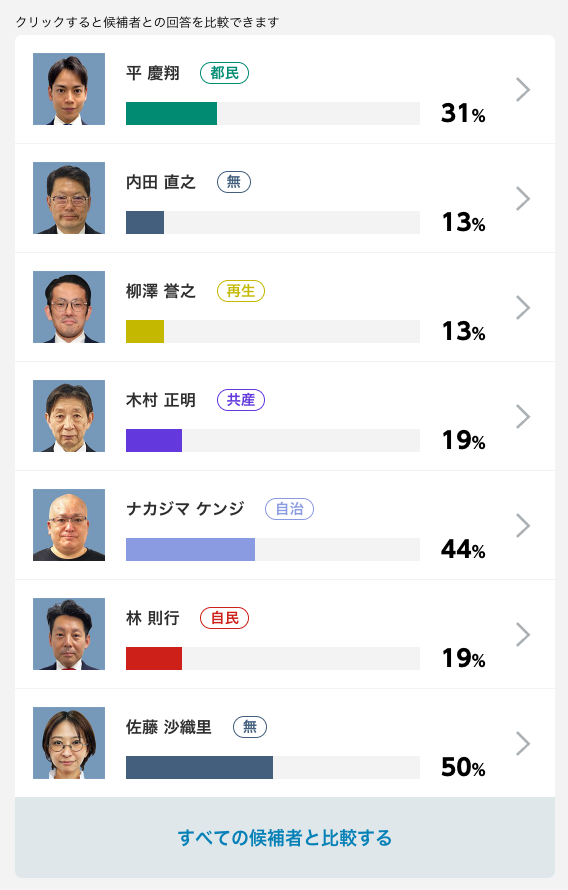Viewport: 568px width, 890px height.
Task: Expand 内田 直之 row chevron
Action: pyautogui.click(x=523, y=199)
